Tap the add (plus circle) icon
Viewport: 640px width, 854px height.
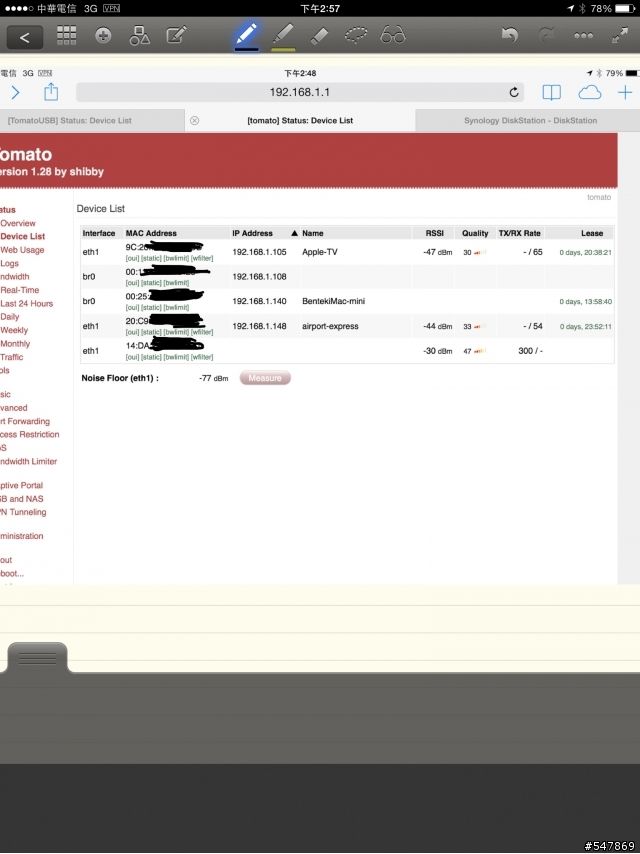[x=103, y=35]
